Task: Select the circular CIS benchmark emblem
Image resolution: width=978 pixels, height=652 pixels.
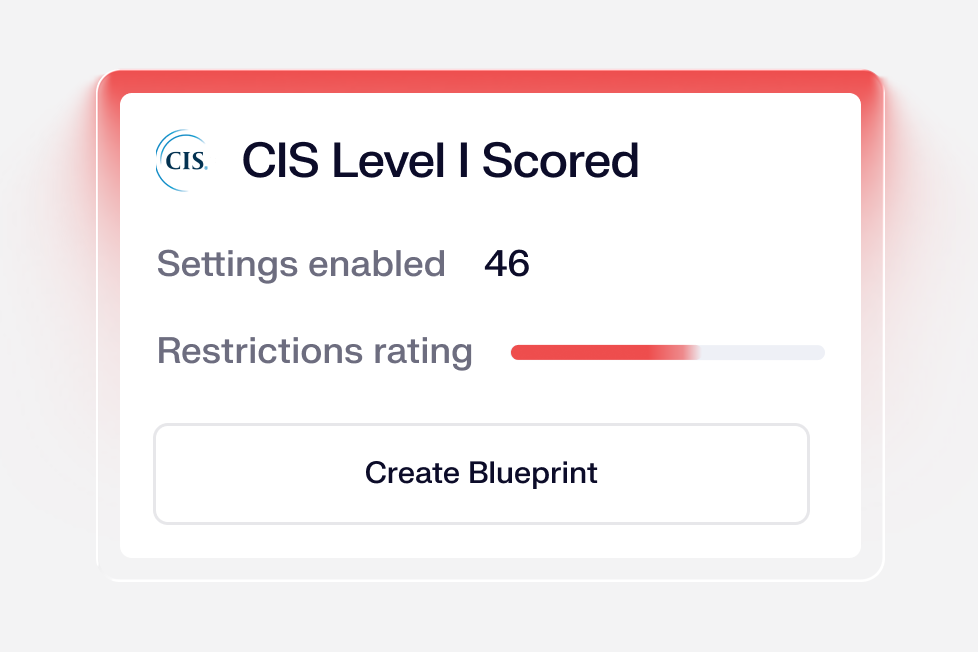Action: click(183, 160)
